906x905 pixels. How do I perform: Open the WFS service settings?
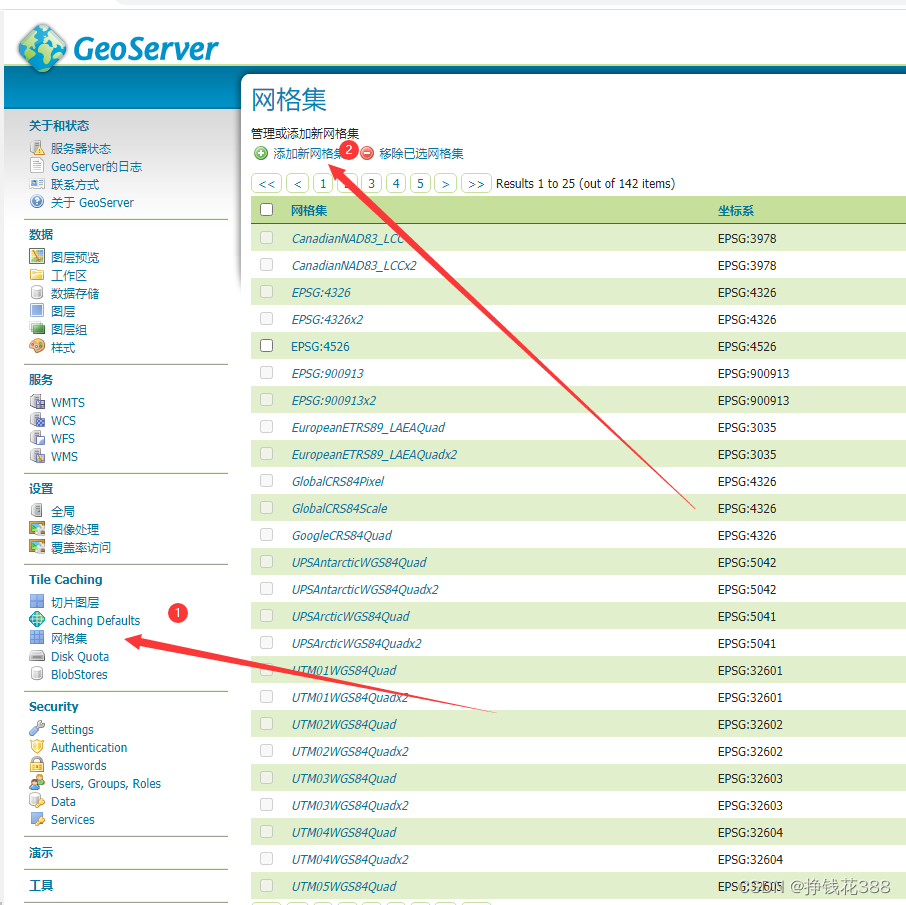62,438
